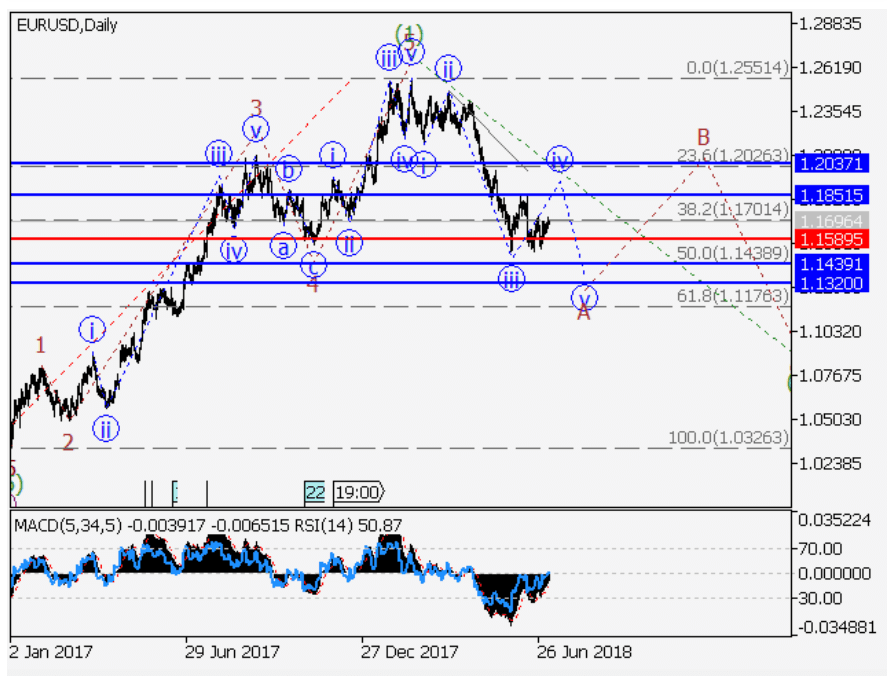Select the circled 'b' wave label
The height and width of the screenshot is (676, 888).
pyautogui.click(x=288, y=170)
